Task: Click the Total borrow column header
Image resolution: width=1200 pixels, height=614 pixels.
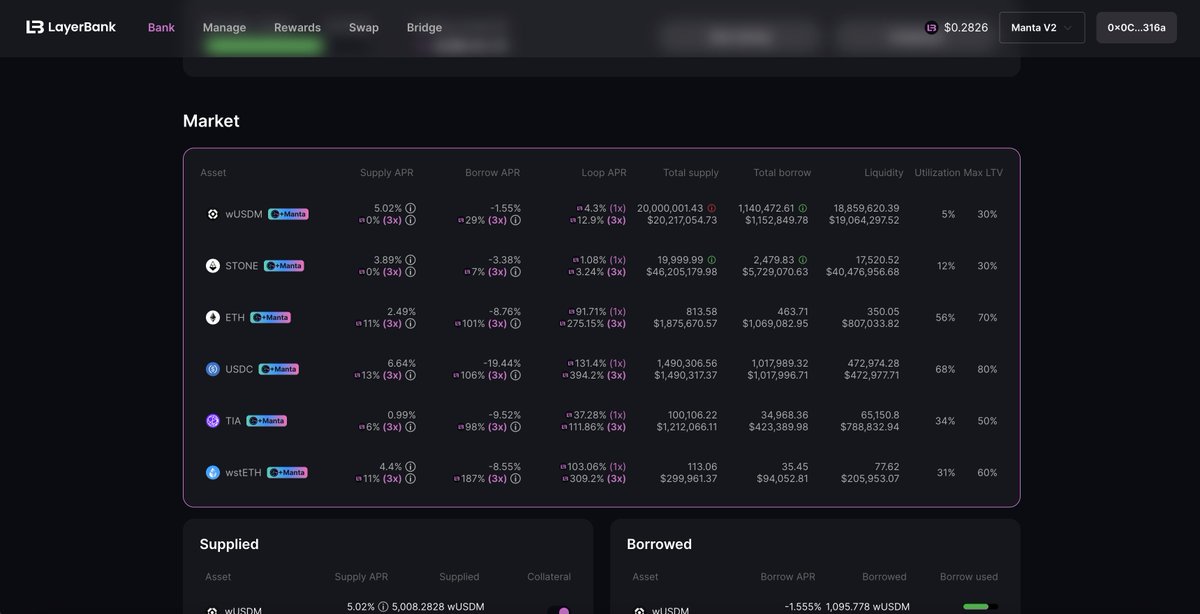Action: click(782, 173)
